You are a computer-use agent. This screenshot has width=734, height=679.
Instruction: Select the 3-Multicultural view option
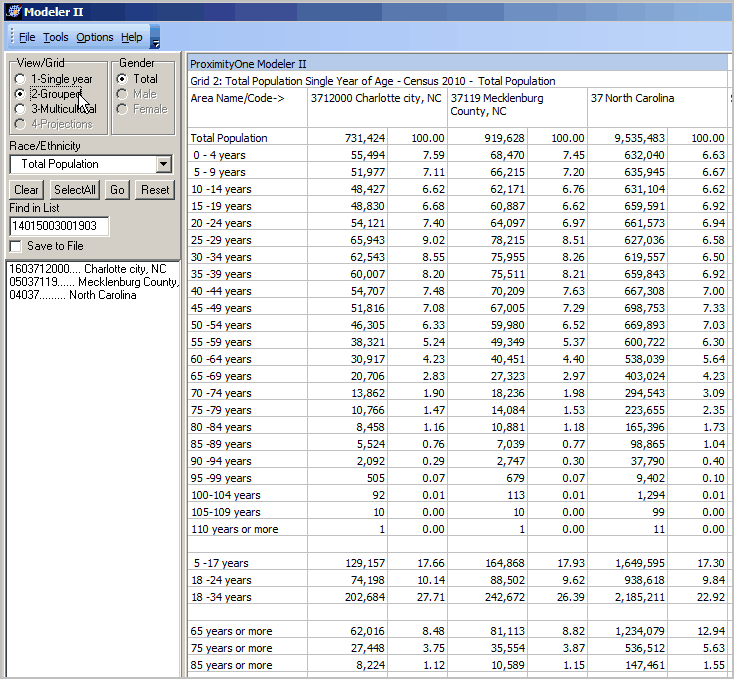tap(56, 109)
